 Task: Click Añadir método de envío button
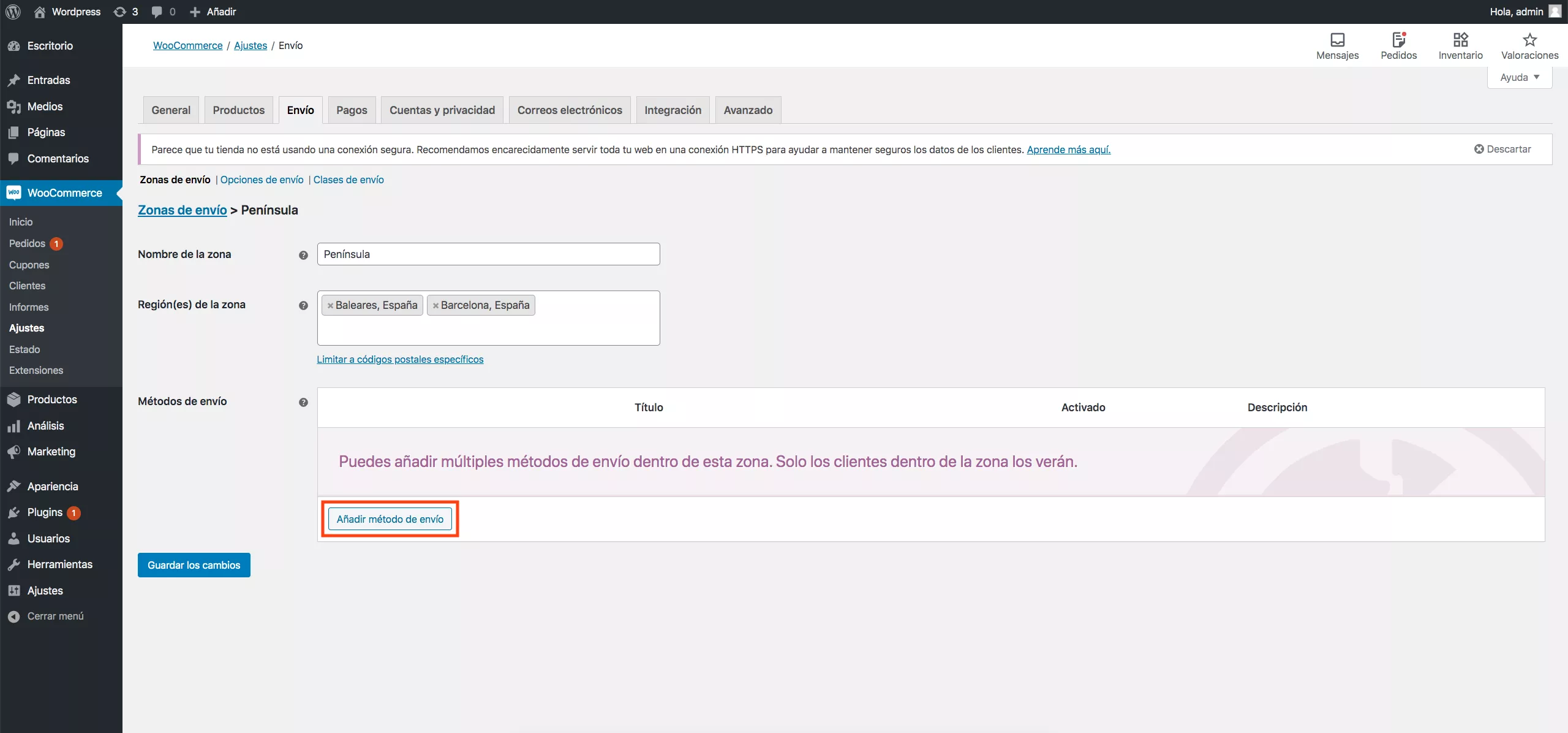pyautogui.click(x=390, y=519)
